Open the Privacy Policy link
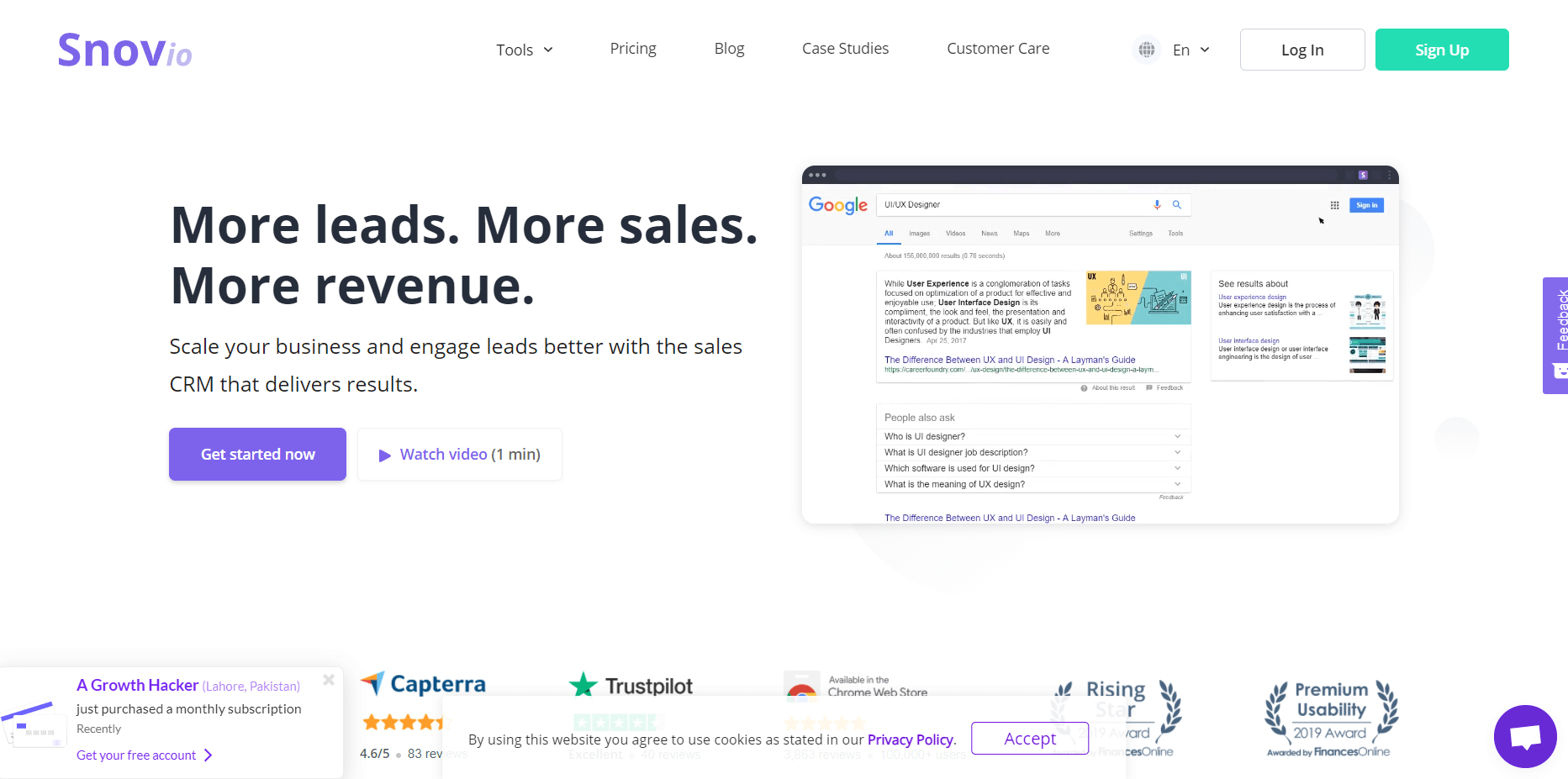 coord(911,740)
